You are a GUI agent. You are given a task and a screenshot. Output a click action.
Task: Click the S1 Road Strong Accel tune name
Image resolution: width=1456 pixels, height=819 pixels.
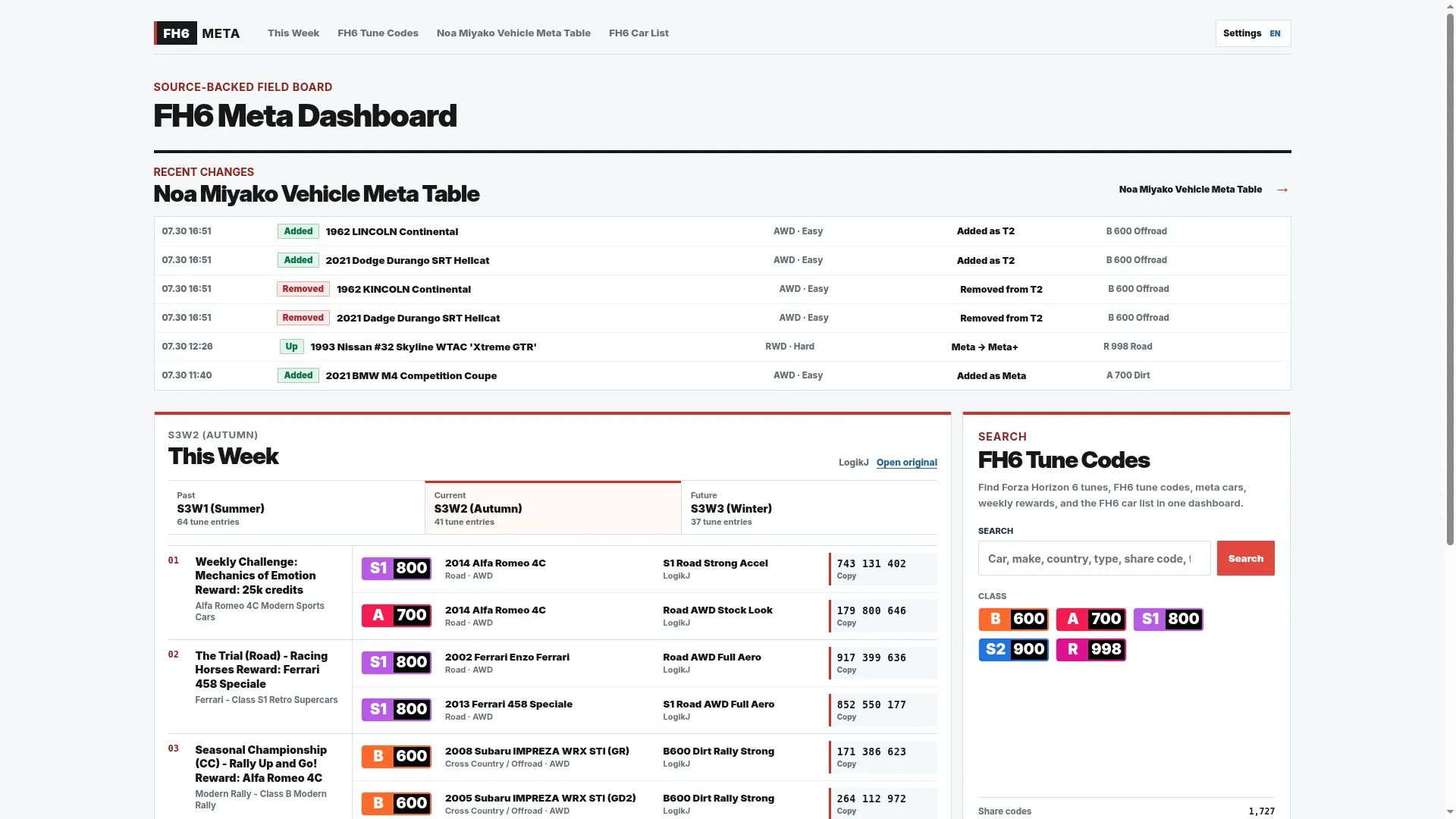pos(715,563)
